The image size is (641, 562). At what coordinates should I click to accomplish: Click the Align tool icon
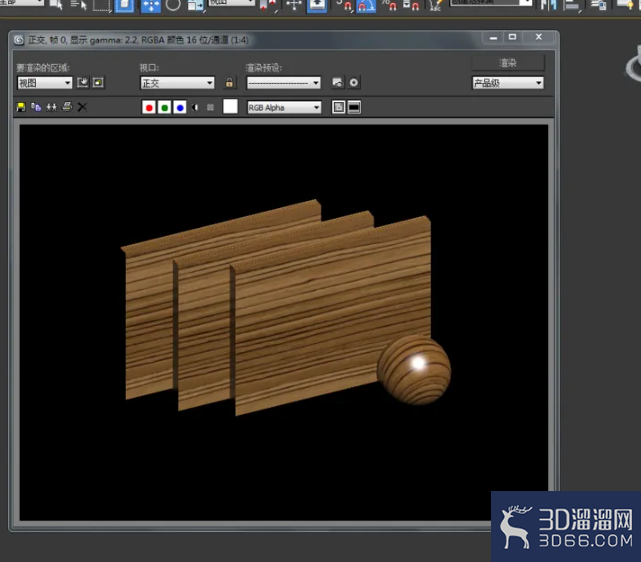pos(572,5)
